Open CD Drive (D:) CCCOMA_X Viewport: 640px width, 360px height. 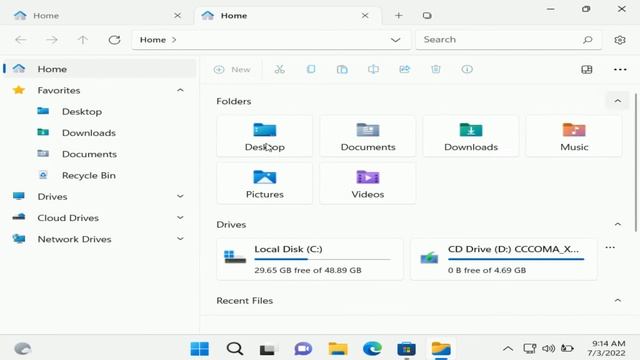503,259
